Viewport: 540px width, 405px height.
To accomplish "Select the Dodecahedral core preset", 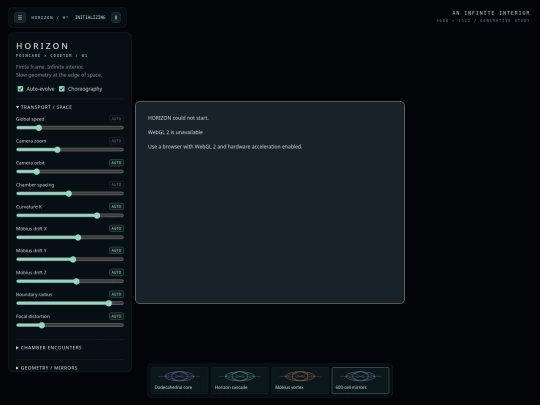I will (179, 380).
